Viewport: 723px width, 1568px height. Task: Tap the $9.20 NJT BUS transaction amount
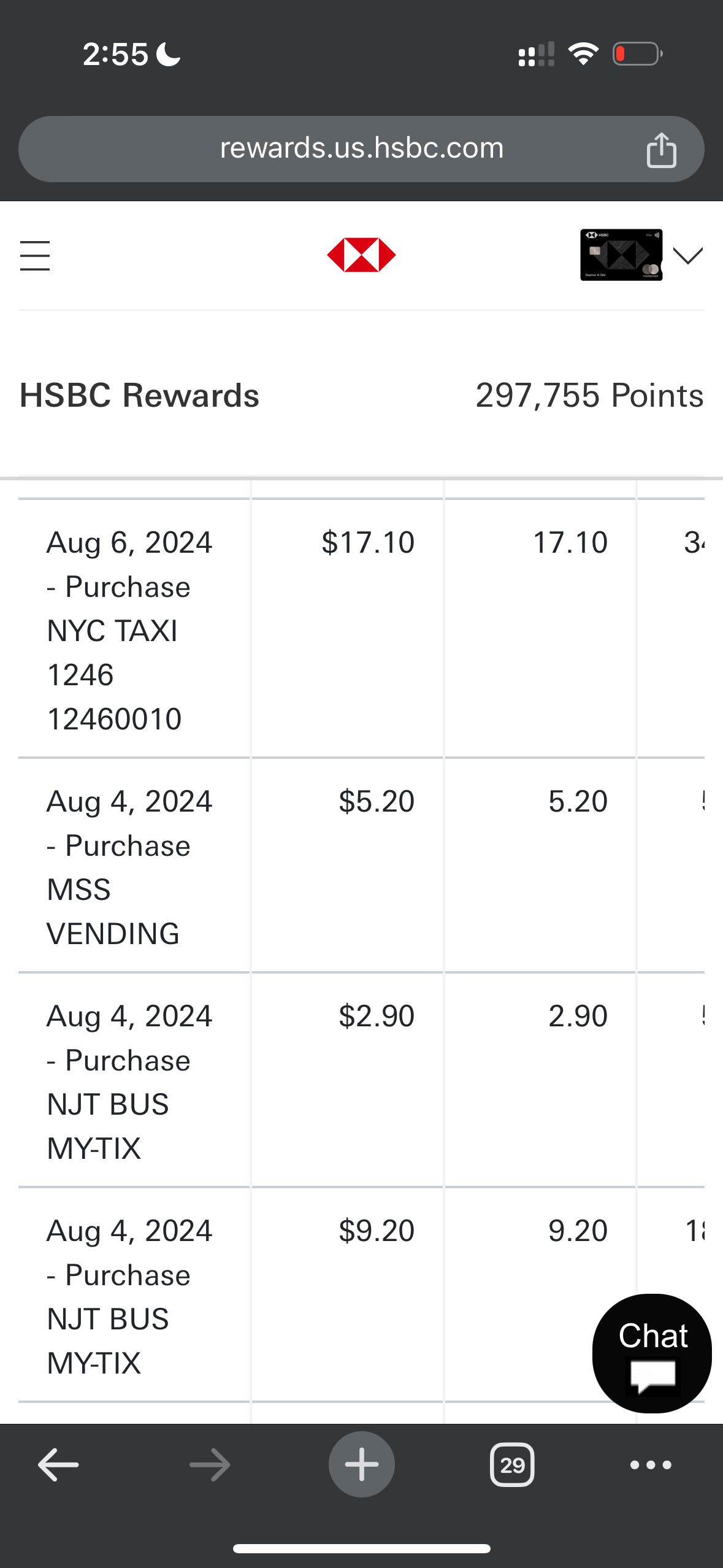point(376,1231)
